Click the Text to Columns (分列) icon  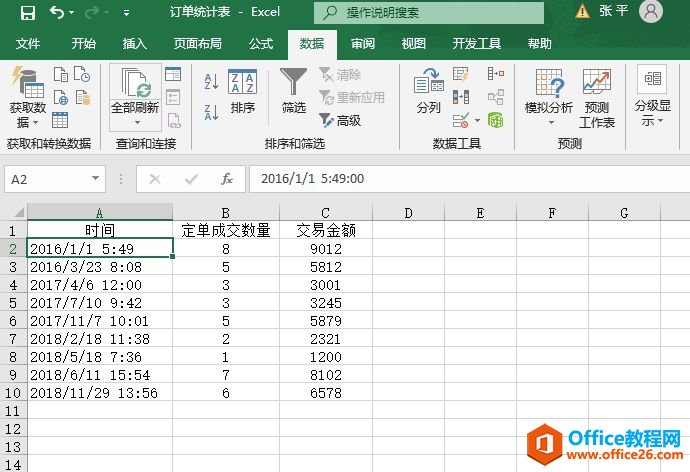[428, 91]
